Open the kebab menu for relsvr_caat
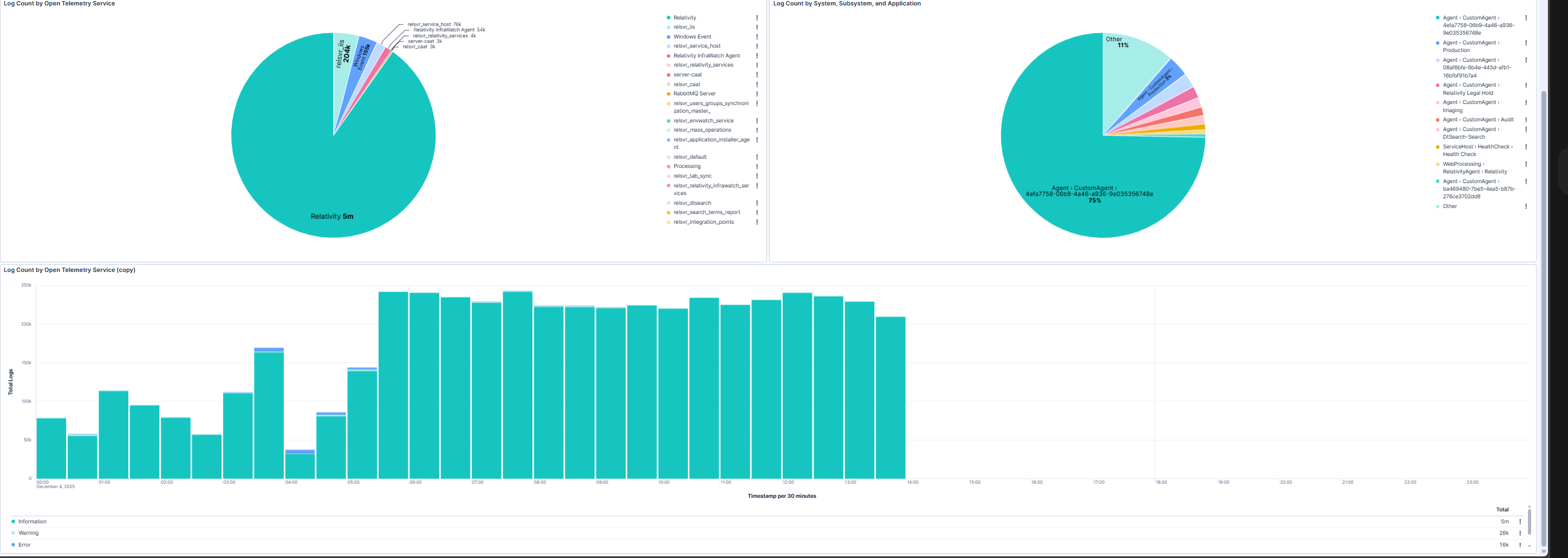Viewport: 1568px width, 558px height. coord(757,84)
